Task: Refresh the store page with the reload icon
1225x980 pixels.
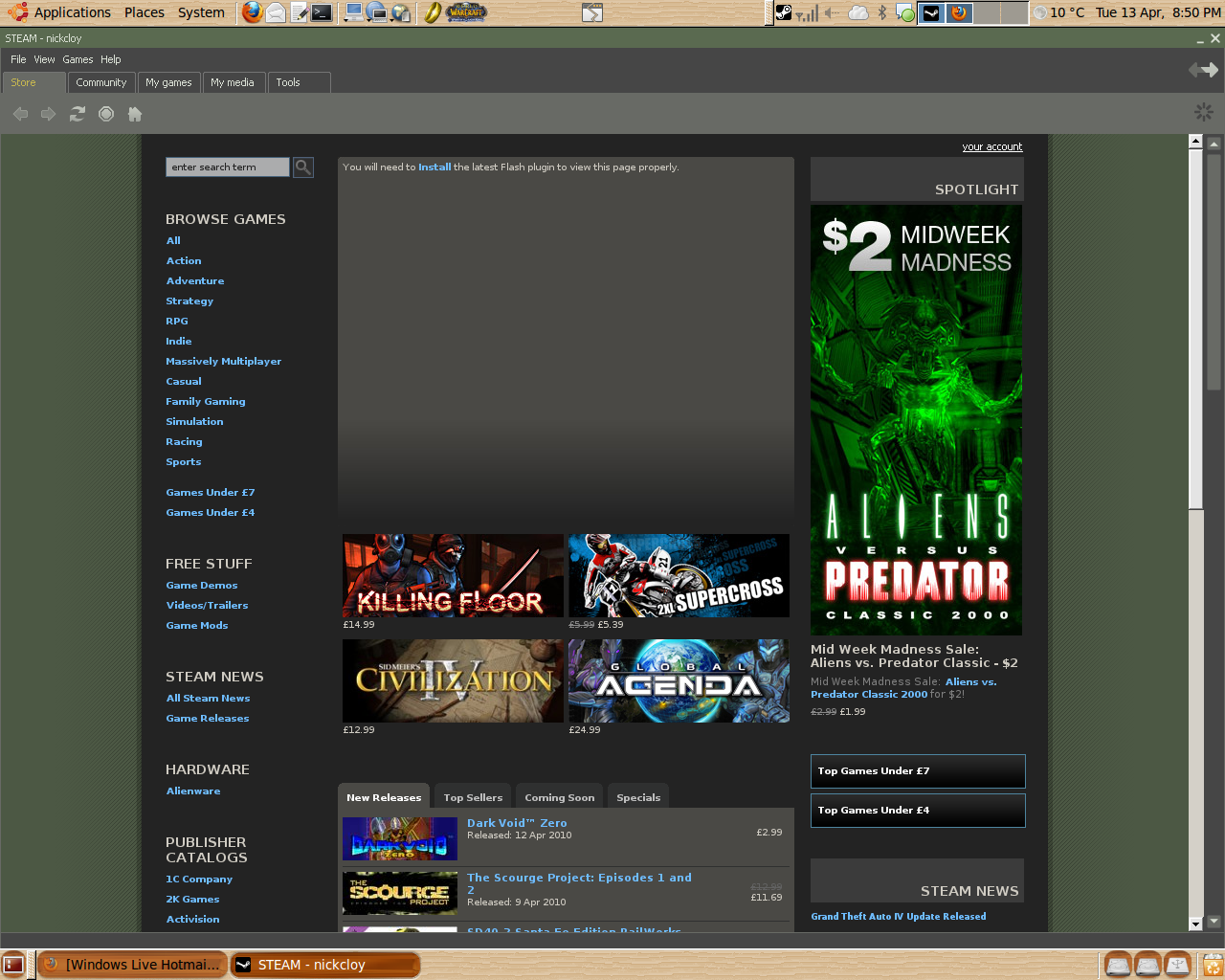Action: pos(77,113)
